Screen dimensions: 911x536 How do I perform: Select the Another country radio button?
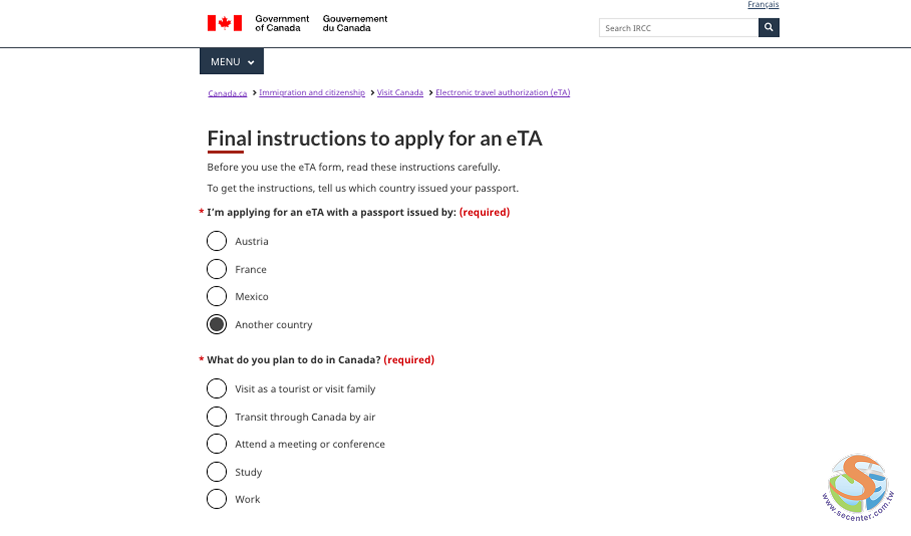217,324
